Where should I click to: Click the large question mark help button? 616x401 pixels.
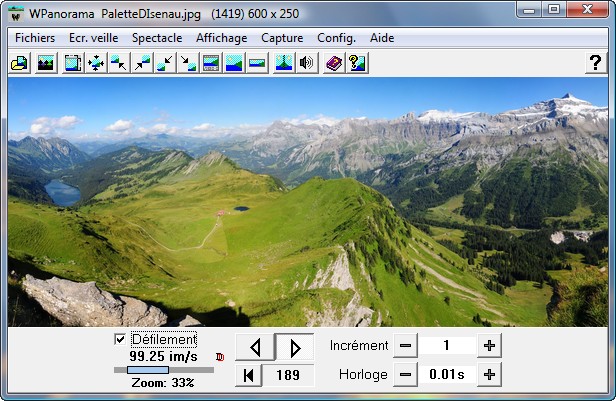(596, 62)
